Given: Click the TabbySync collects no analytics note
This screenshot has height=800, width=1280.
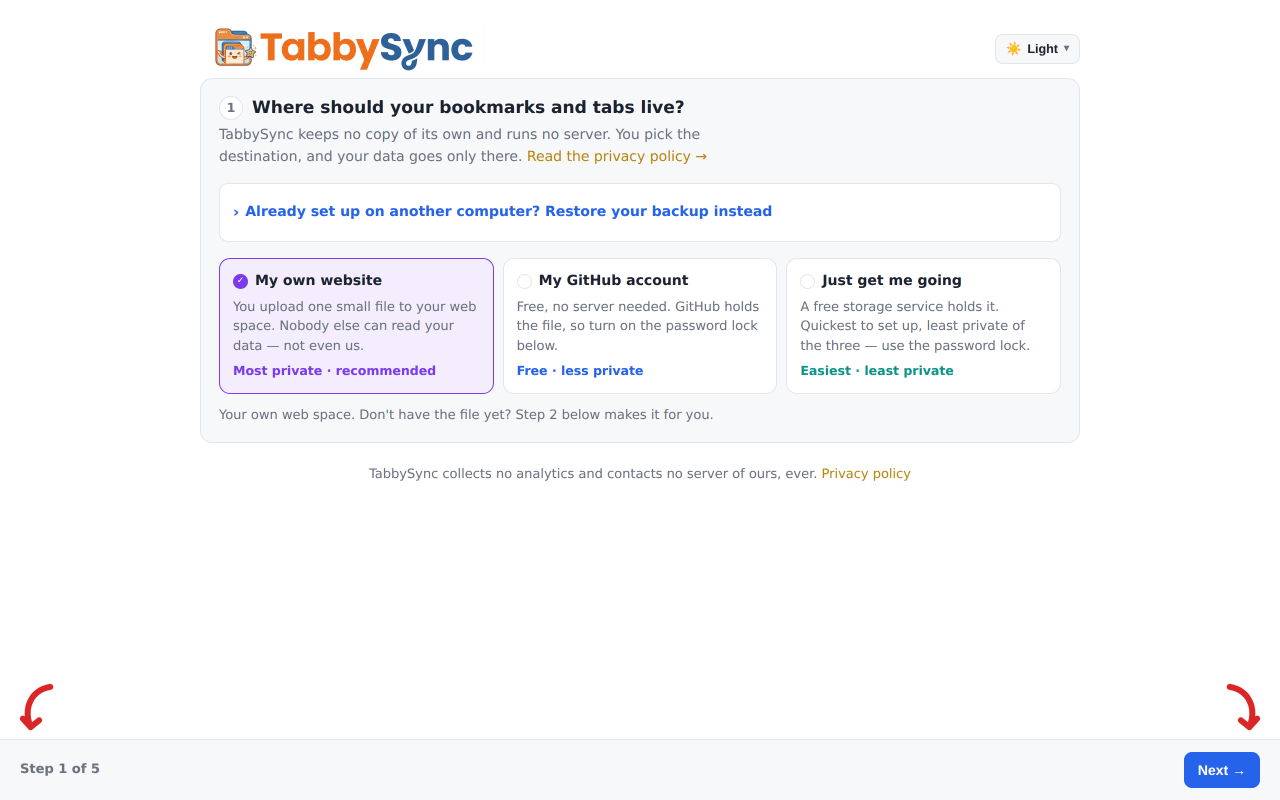Looking at the screenshot, I should tap(593, 473).
